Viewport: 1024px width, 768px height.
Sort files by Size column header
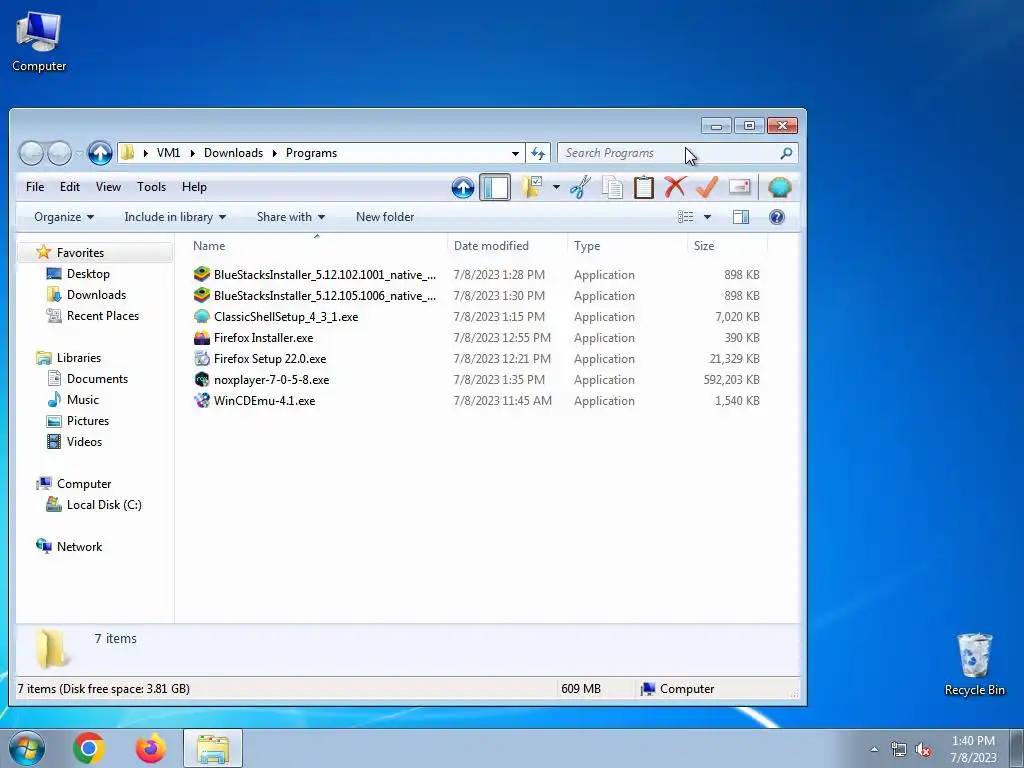[x=727, y=246]
